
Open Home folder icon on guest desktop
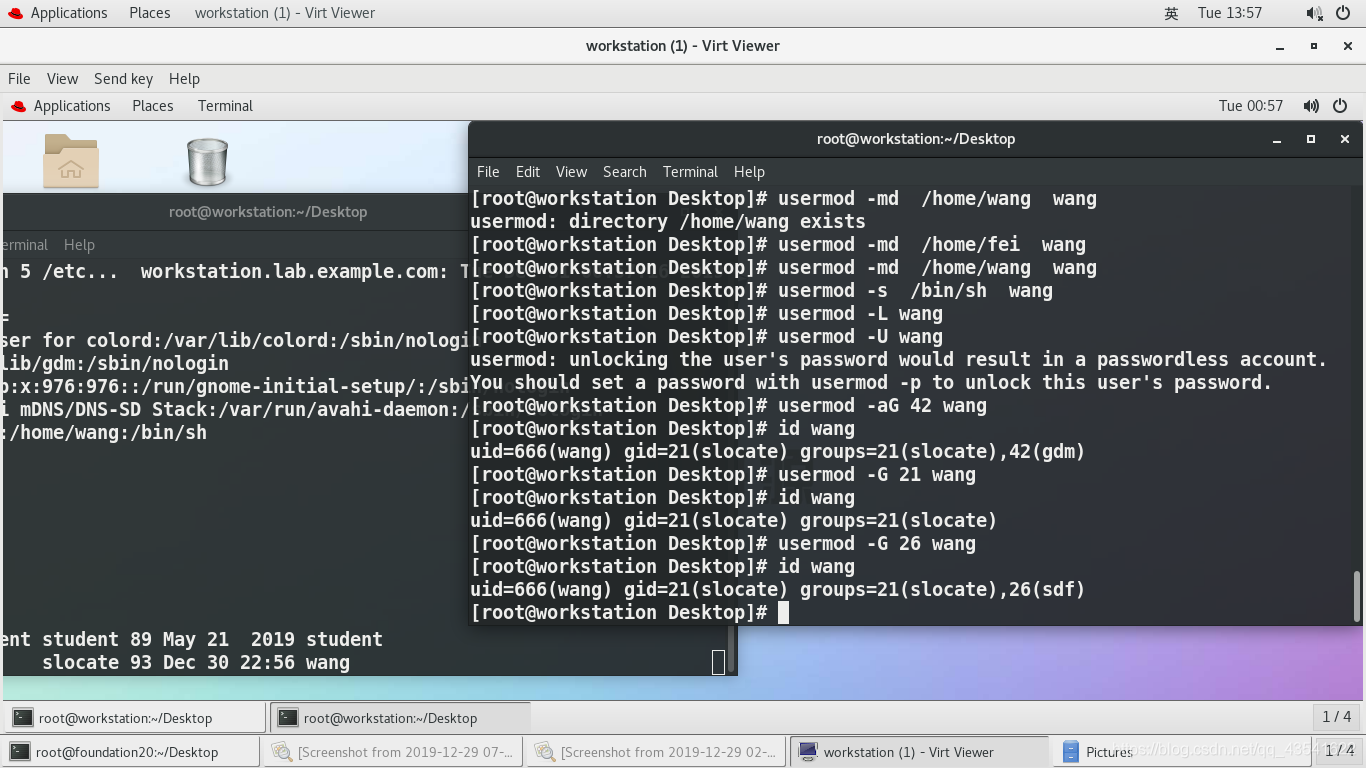coord(71,161)
